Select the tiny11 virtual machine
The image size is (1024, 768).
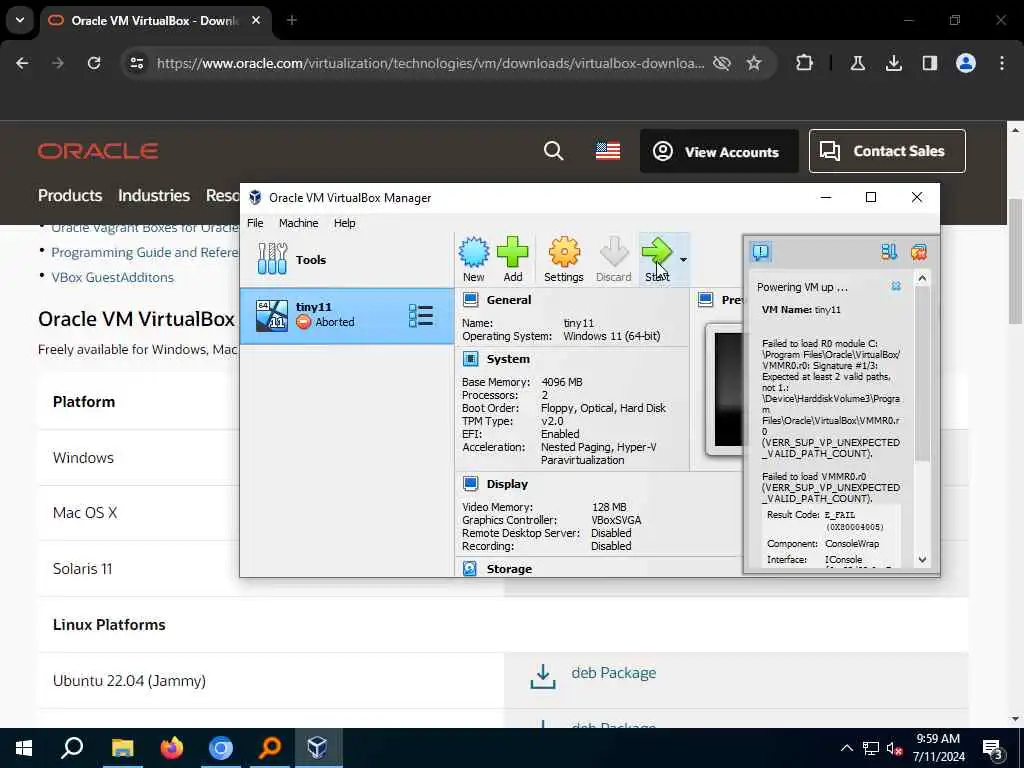[347, 315]
